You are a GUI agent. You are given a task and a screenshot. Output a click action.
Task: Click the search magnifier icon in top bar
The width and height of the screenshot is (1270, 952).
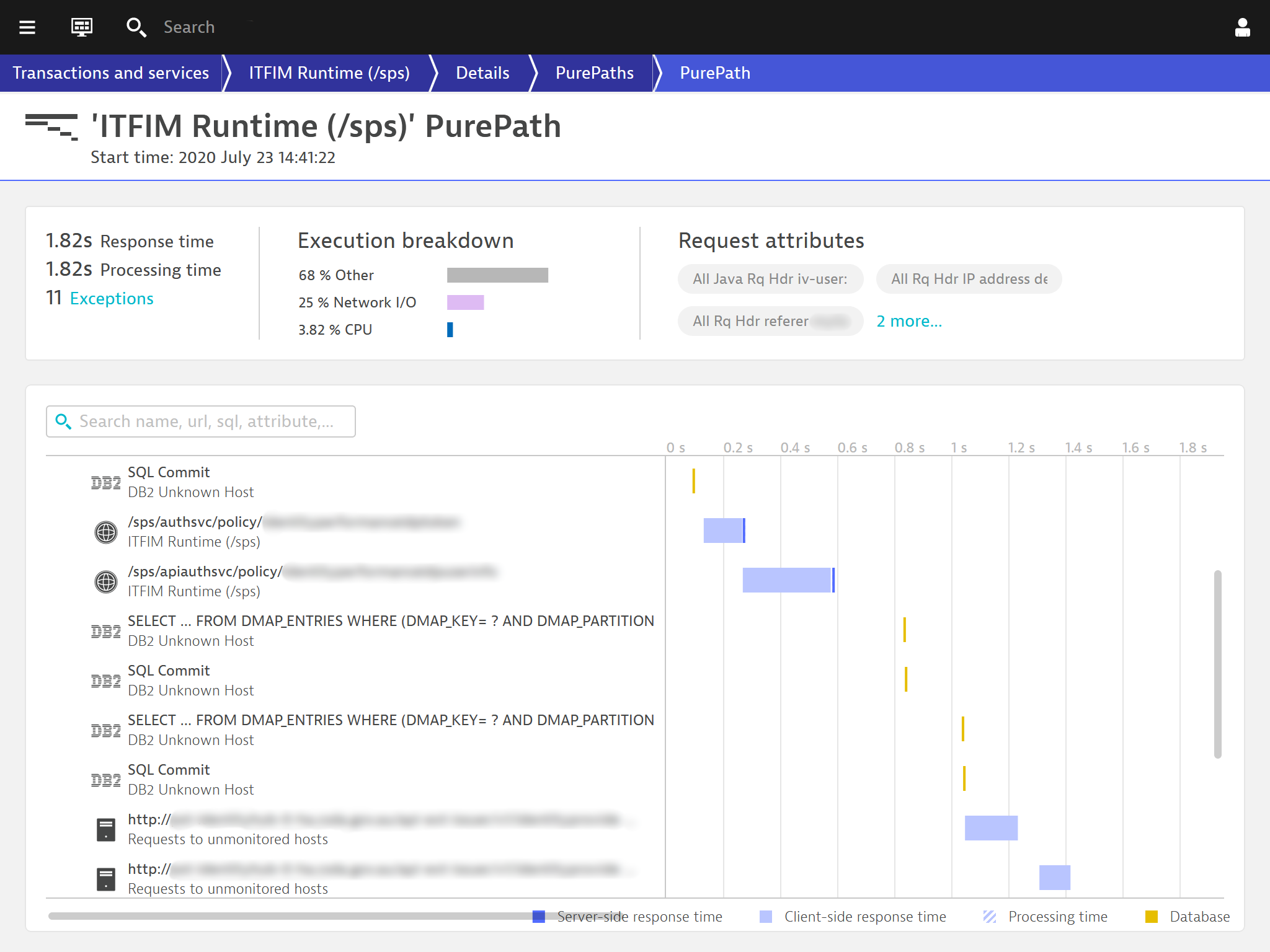(136, 27)
